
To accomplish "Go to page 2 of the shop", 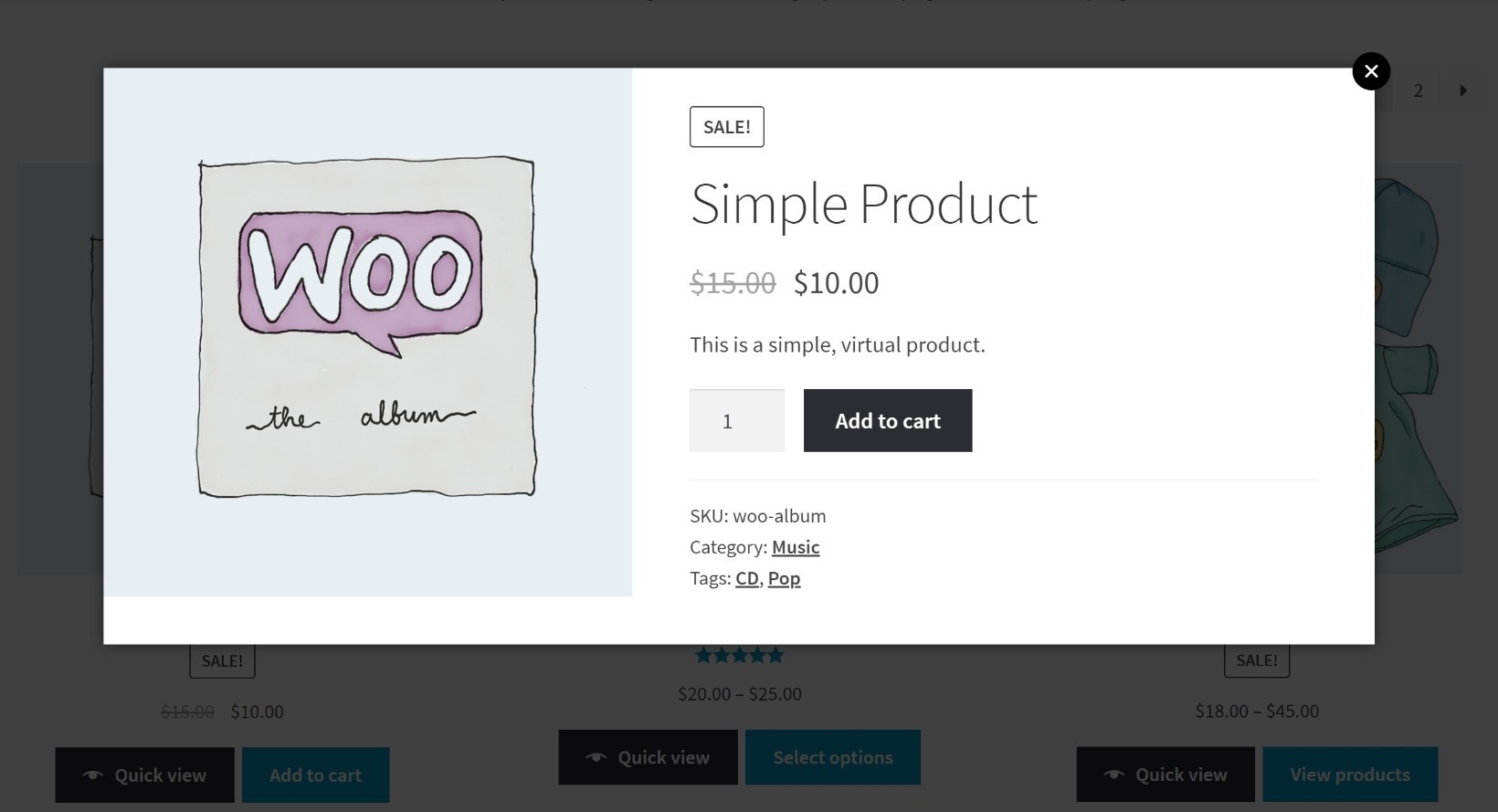I will coord(1419,90).
